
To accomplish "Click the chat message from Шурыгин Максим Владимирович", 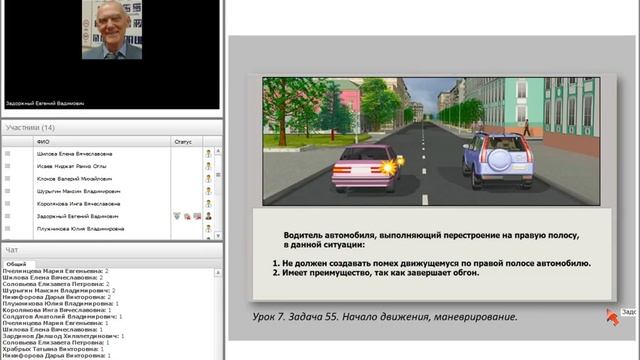I will (x=59, y=290).
